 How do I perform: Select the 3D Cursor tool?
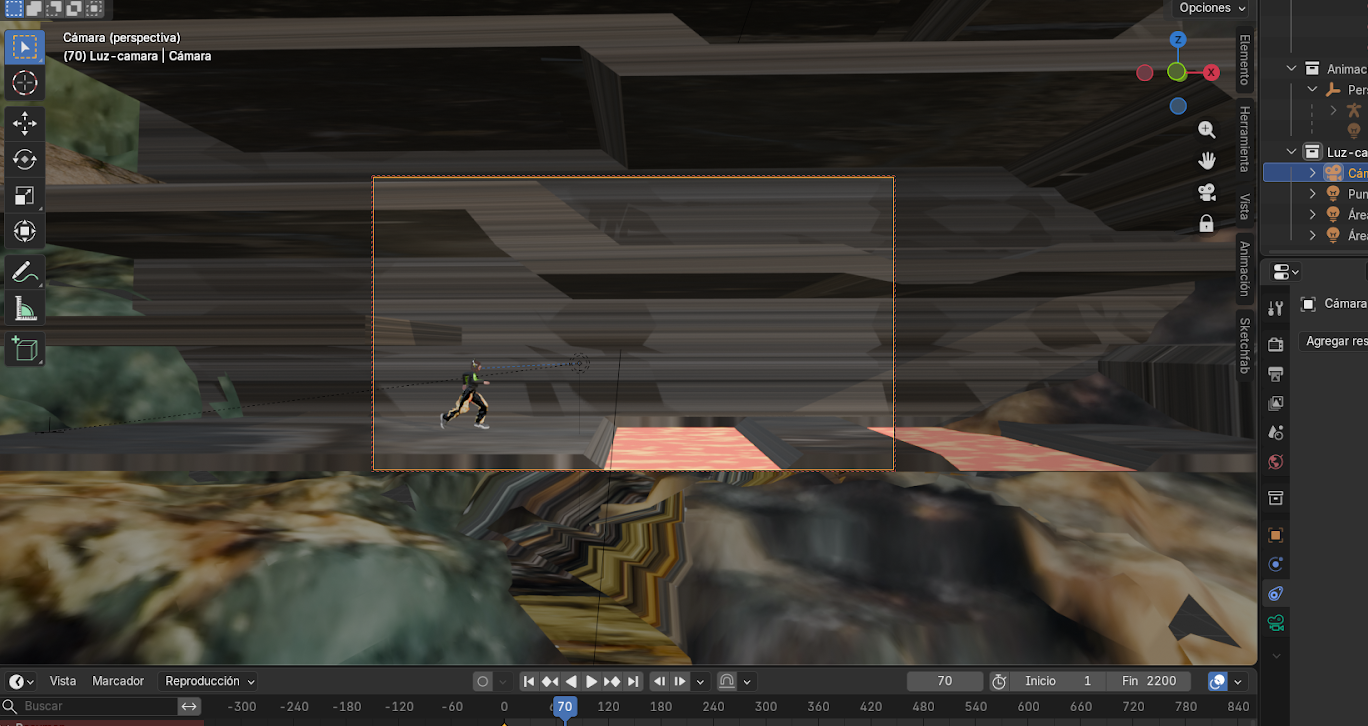(25, 83)
